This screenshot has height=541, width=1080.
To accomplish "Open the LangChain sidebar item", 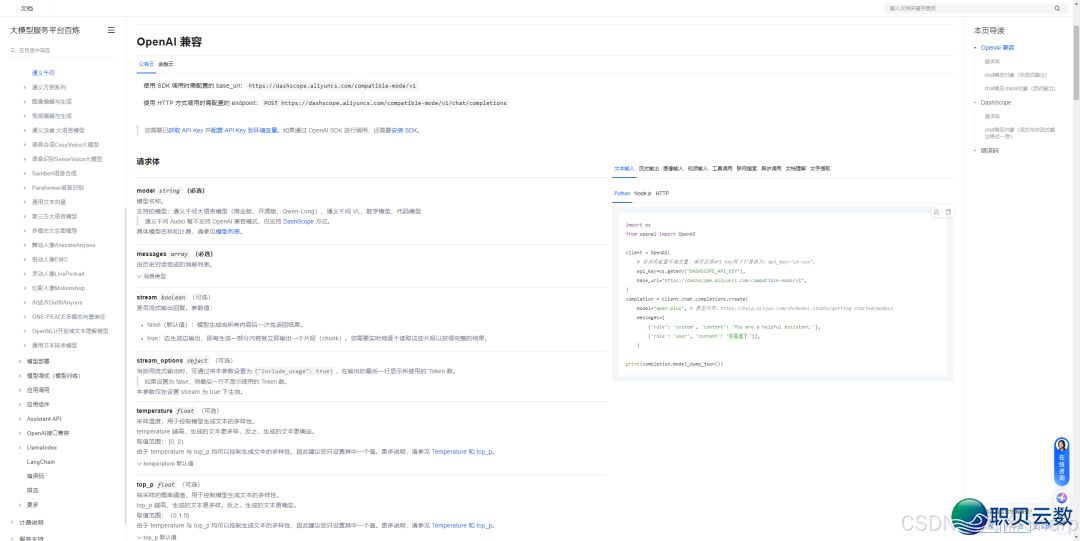I will point(41,462).
